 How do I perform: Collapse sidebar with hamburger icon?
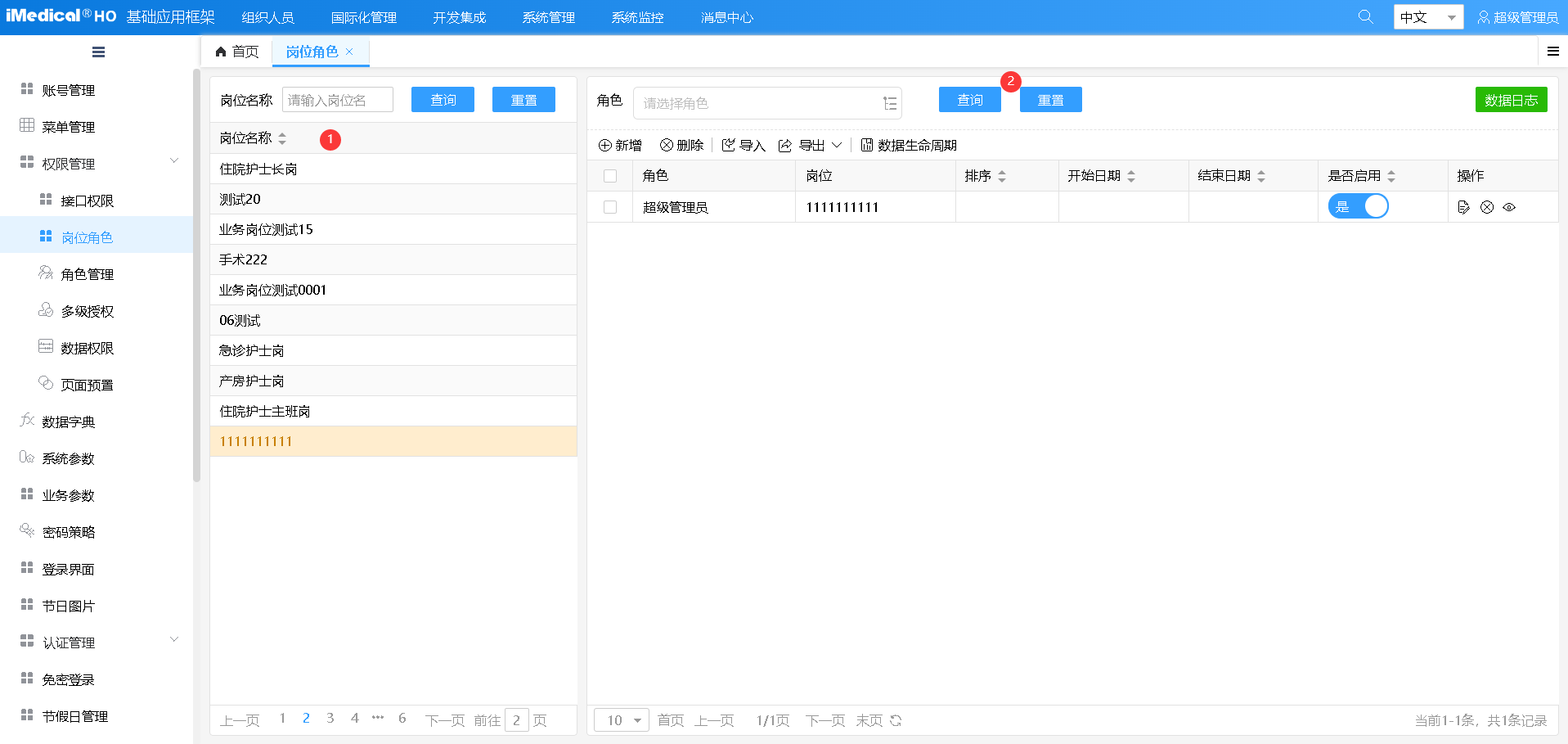click(98, 52)
